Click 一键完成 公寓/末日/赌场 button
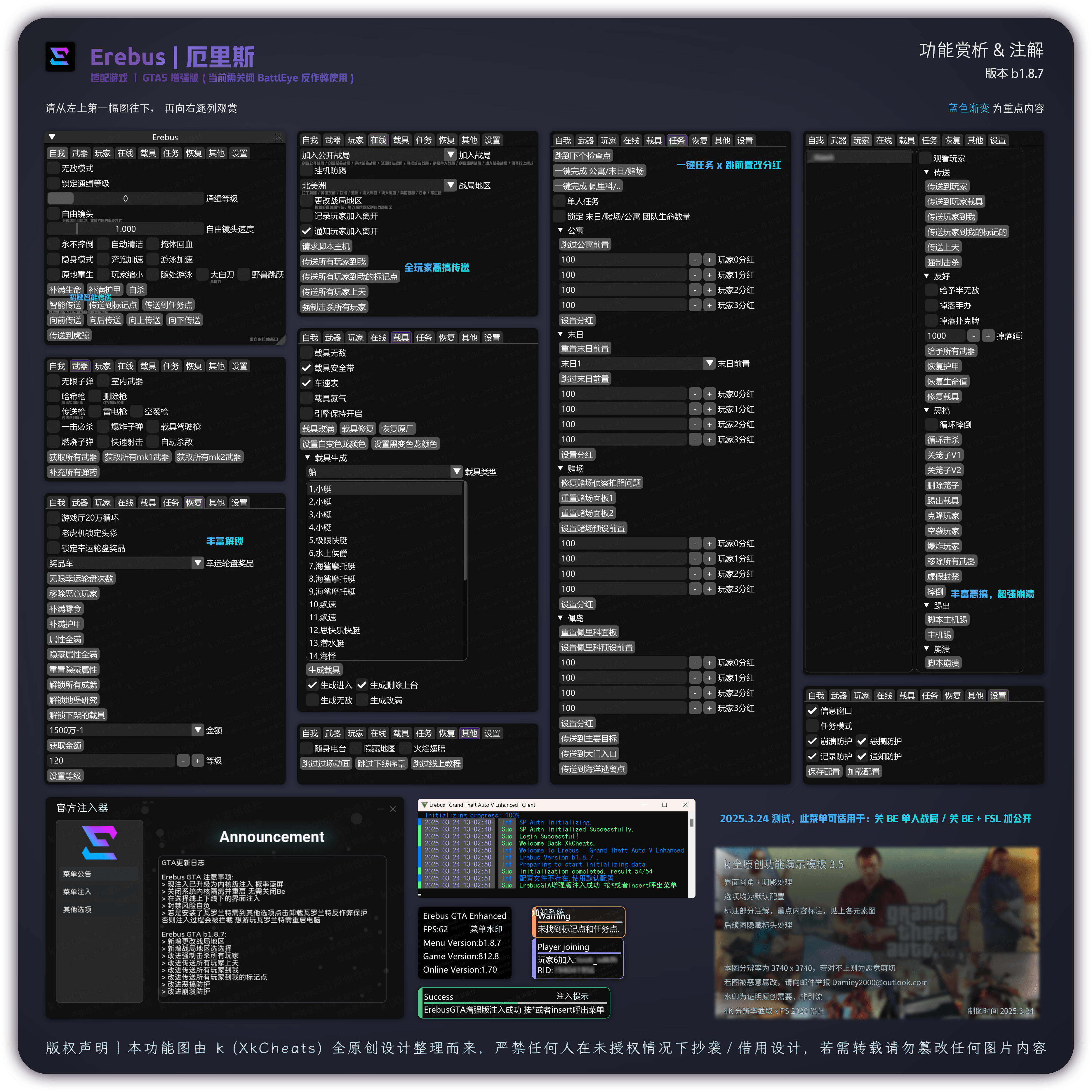Screen dimensions: 1092x1092 point(599,171)
